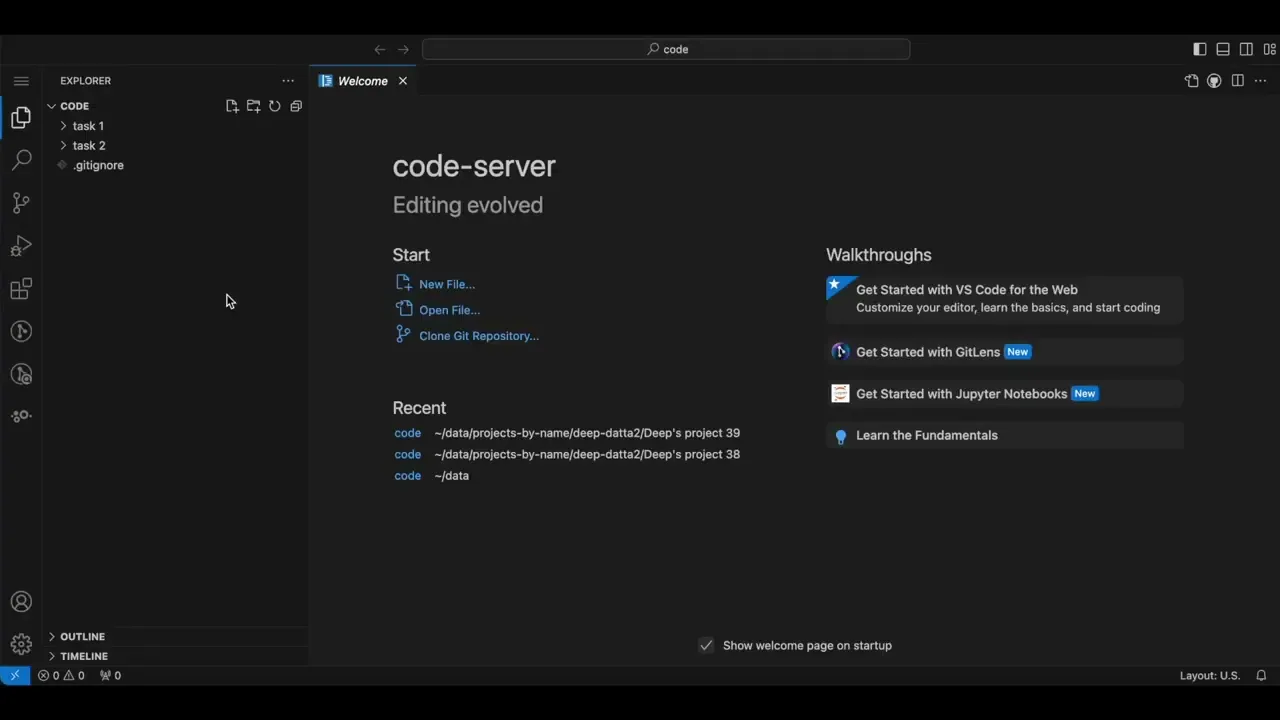Click the Layout: U.S. status bar entry
The height and width of the screenshot is (720, 1280).
[x=1209, y=675]
